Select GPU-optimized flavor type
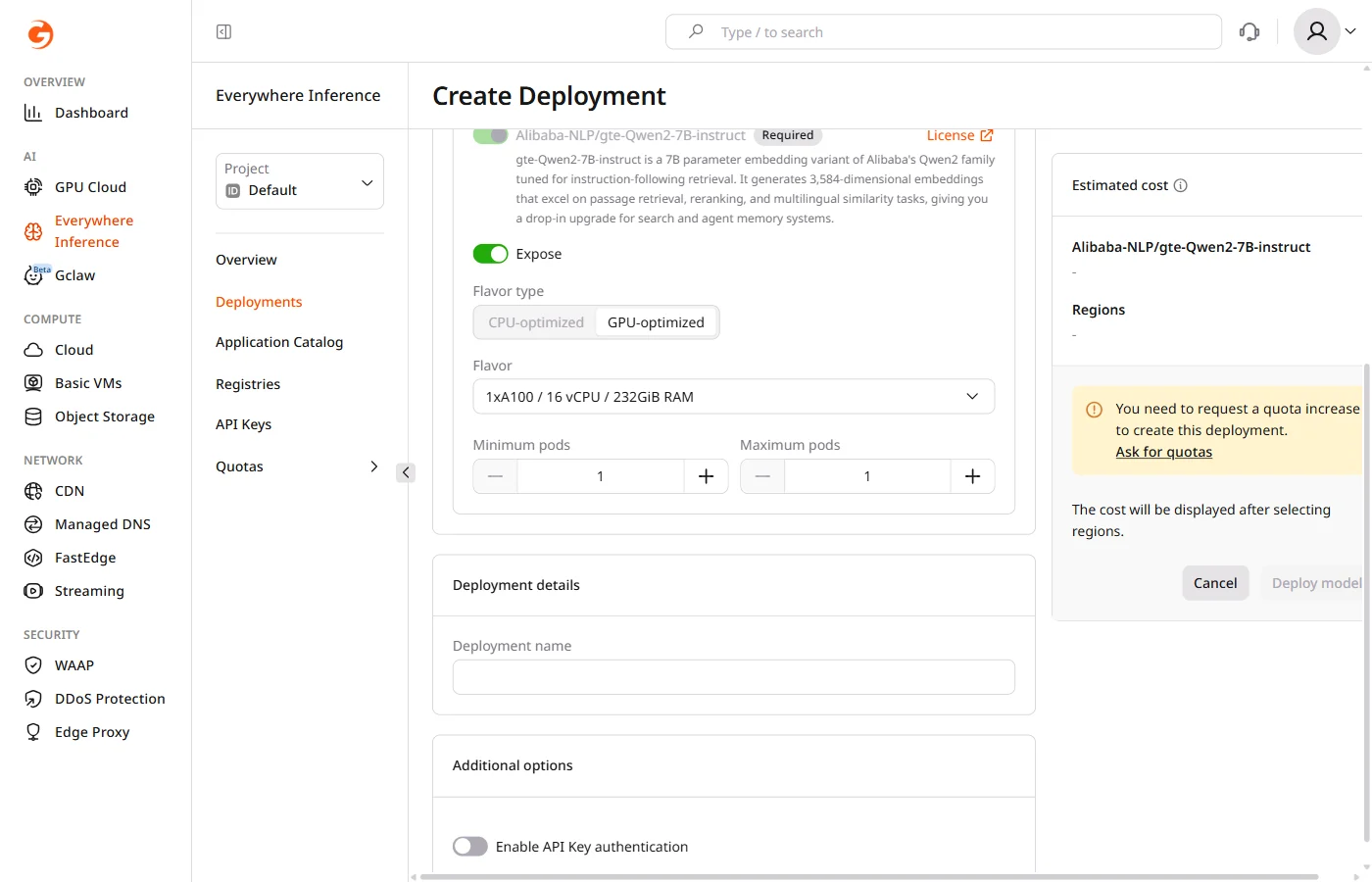This screenshot has height=882, width=1372. (x=656, y=322)
